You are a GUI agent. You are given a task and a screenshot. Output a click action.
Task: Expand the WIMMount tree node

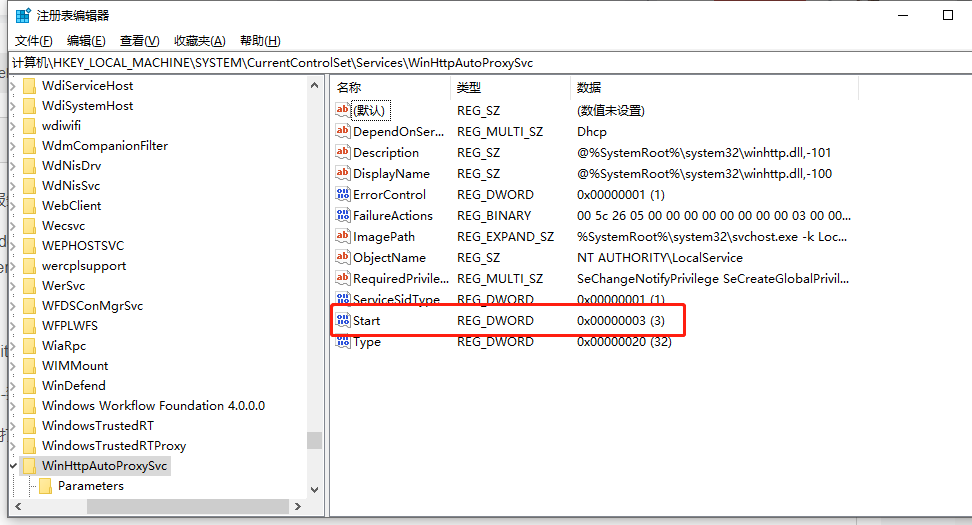(13, 366)
